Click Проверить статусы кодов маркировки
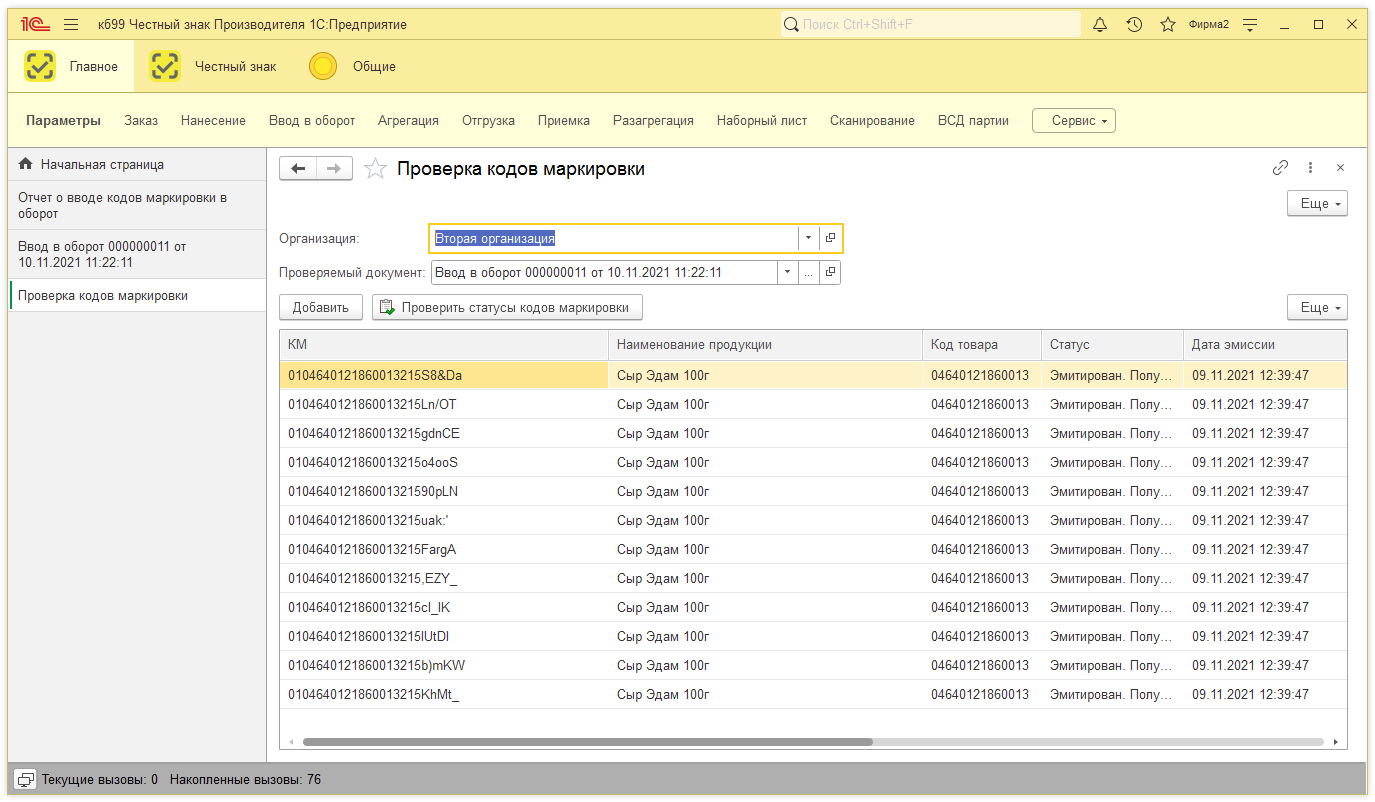 point(507,307)
